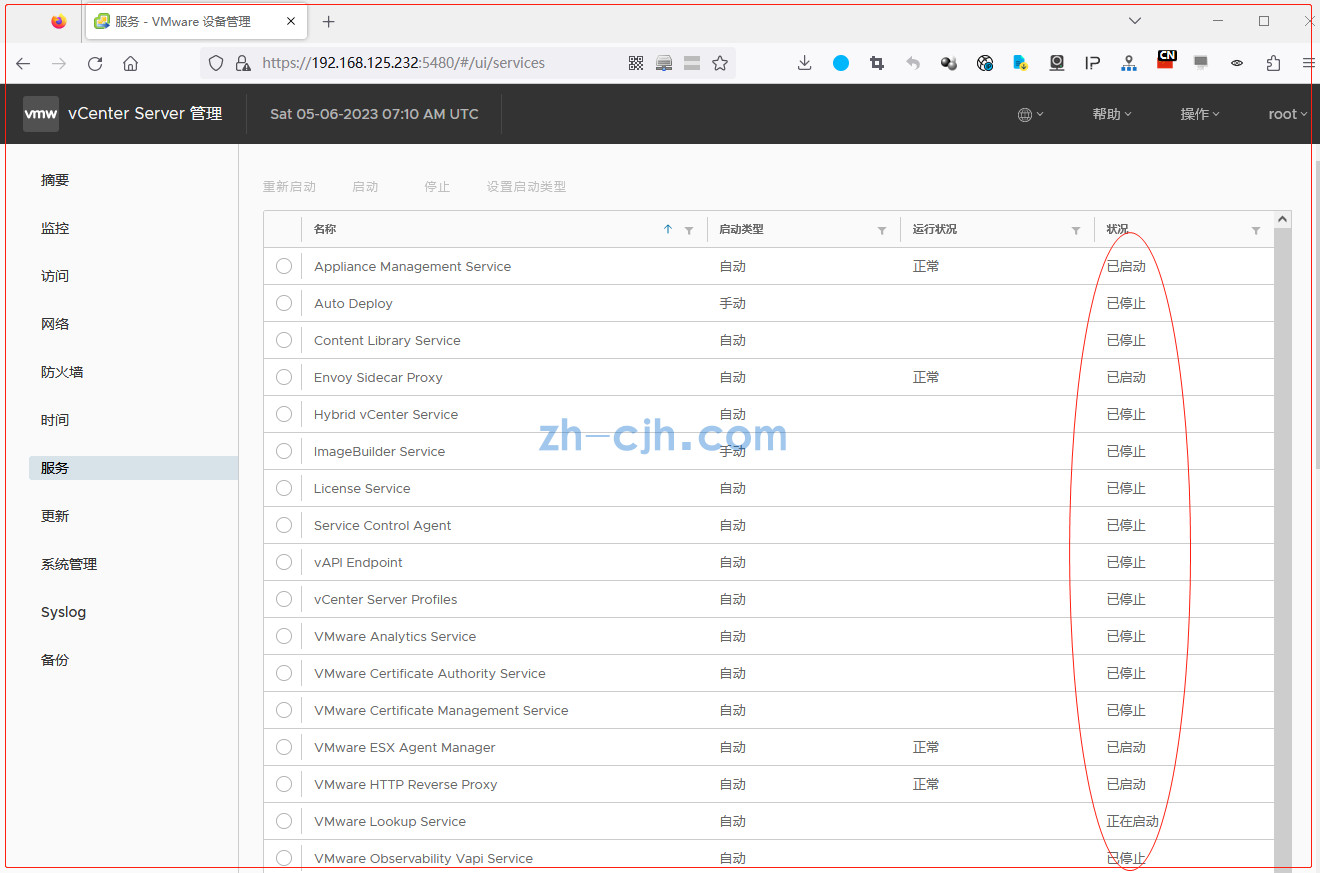Click the site security shield icon
The width and height of the screenshot is (1320, 873).
click(216, 63)
